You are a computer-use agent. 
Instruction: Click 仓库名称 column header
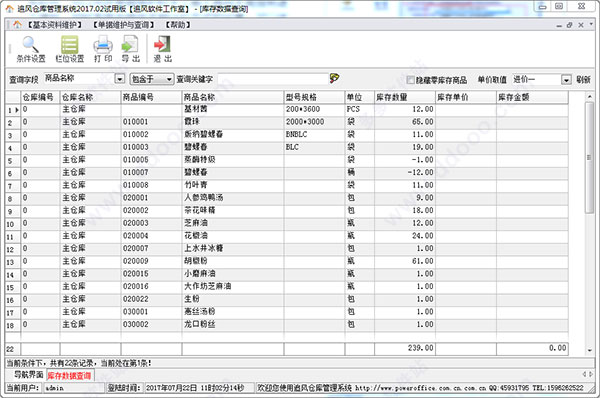coord(91,97)
